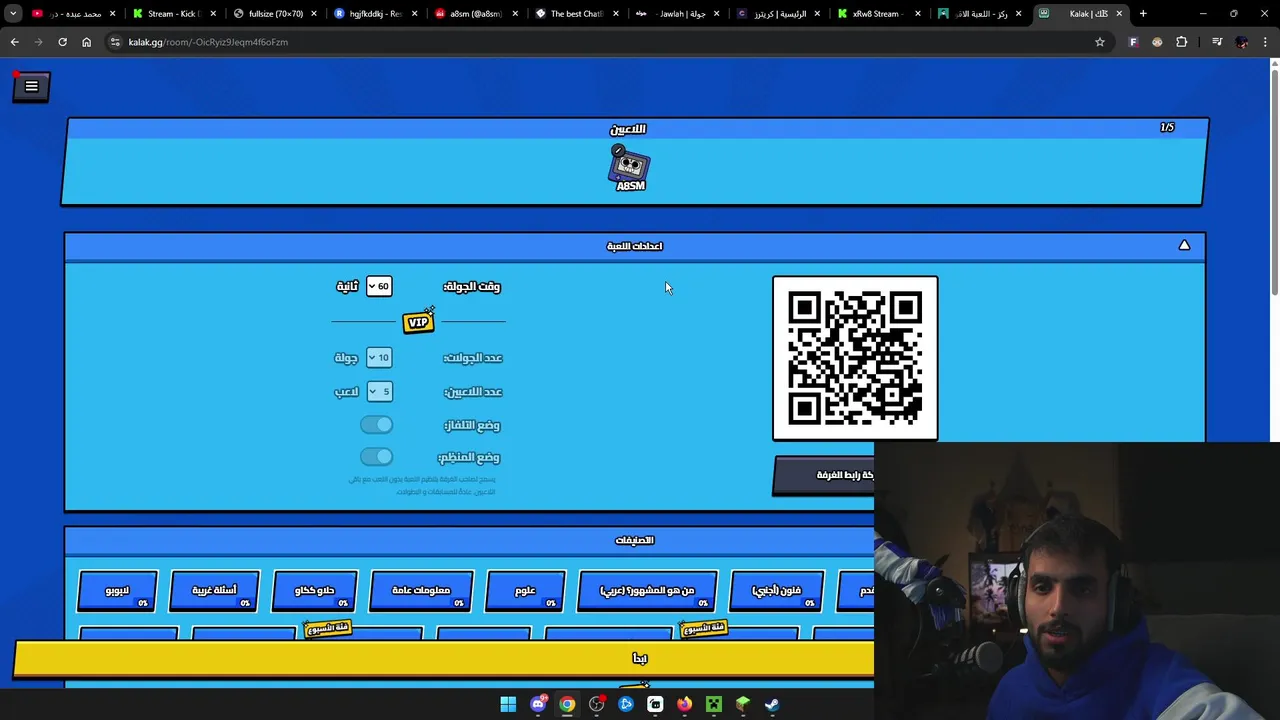Click the room QR code image
The height and width of the screenshot is (720, 1280).
(x=855, y=358)
